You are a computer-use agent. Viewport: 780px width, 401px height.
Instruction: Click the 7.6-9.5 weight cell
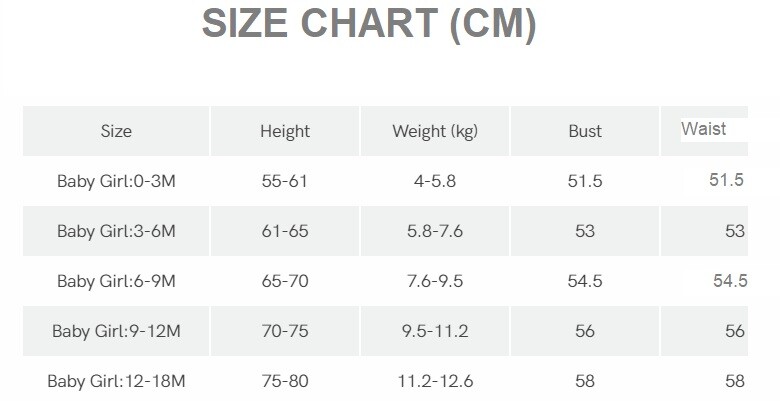(434, 281)
